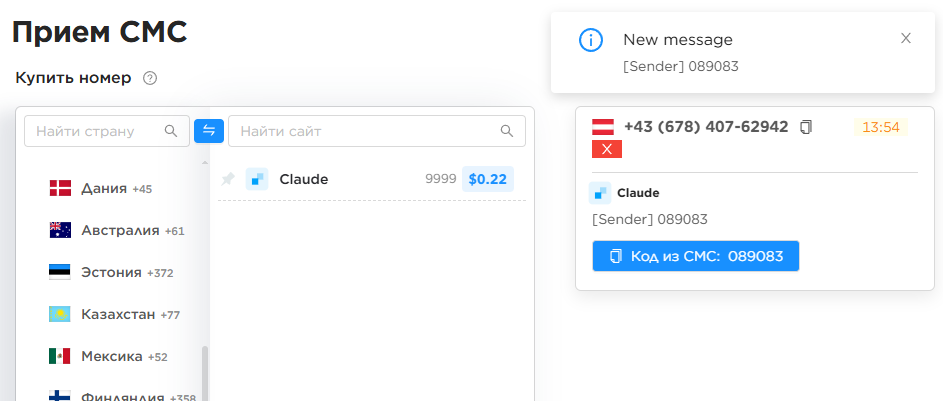Click the Austria flag on the number card

603,127
